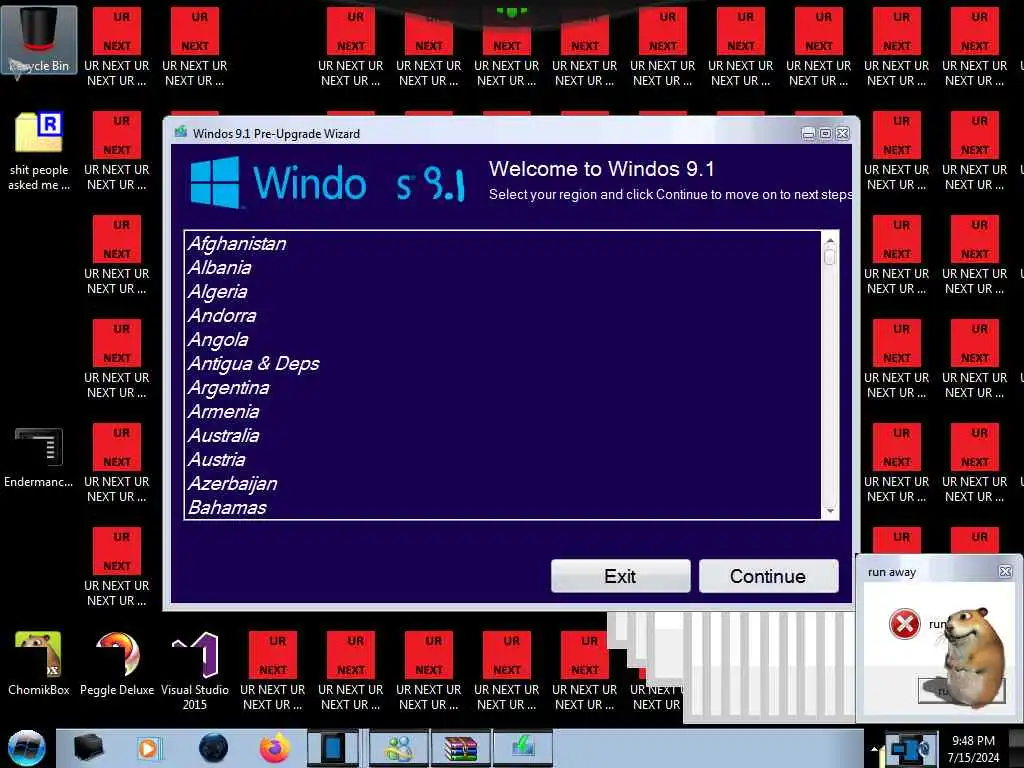Image resolution: width=1024 pixels, height=768 pixels.
Task: Open Firefox from the taskbar
Action: [275, 748]
